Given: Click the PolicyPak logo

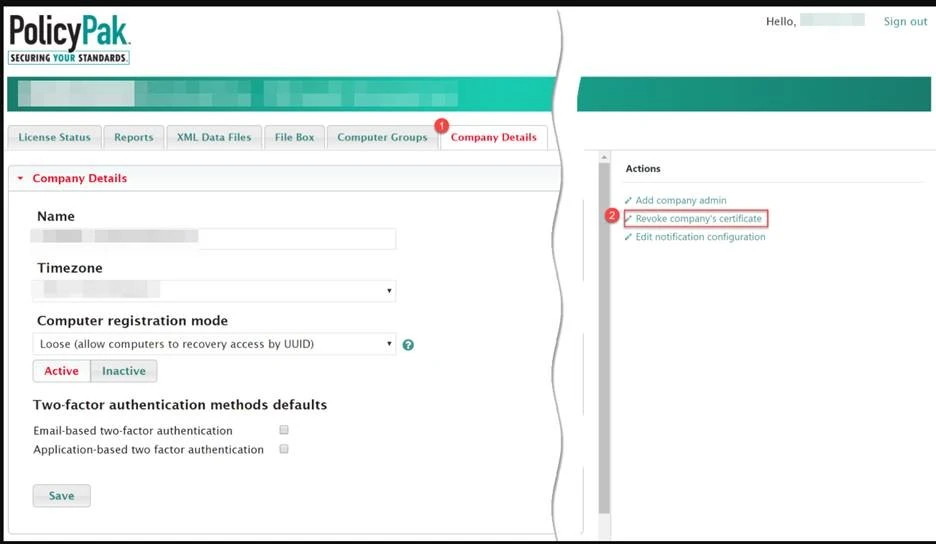Looking at the screenshot, I should 70,38.
